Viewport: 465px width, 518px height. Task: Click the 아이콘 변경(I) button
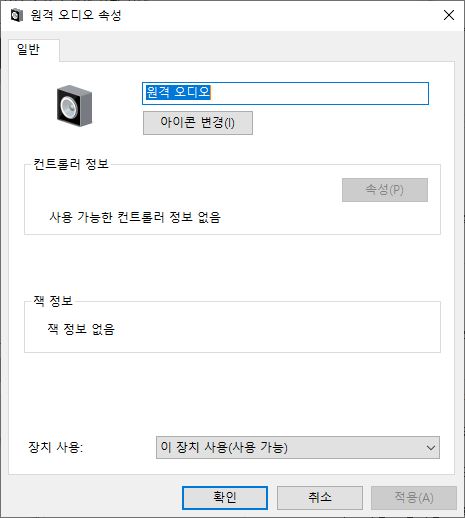[198, 123]
